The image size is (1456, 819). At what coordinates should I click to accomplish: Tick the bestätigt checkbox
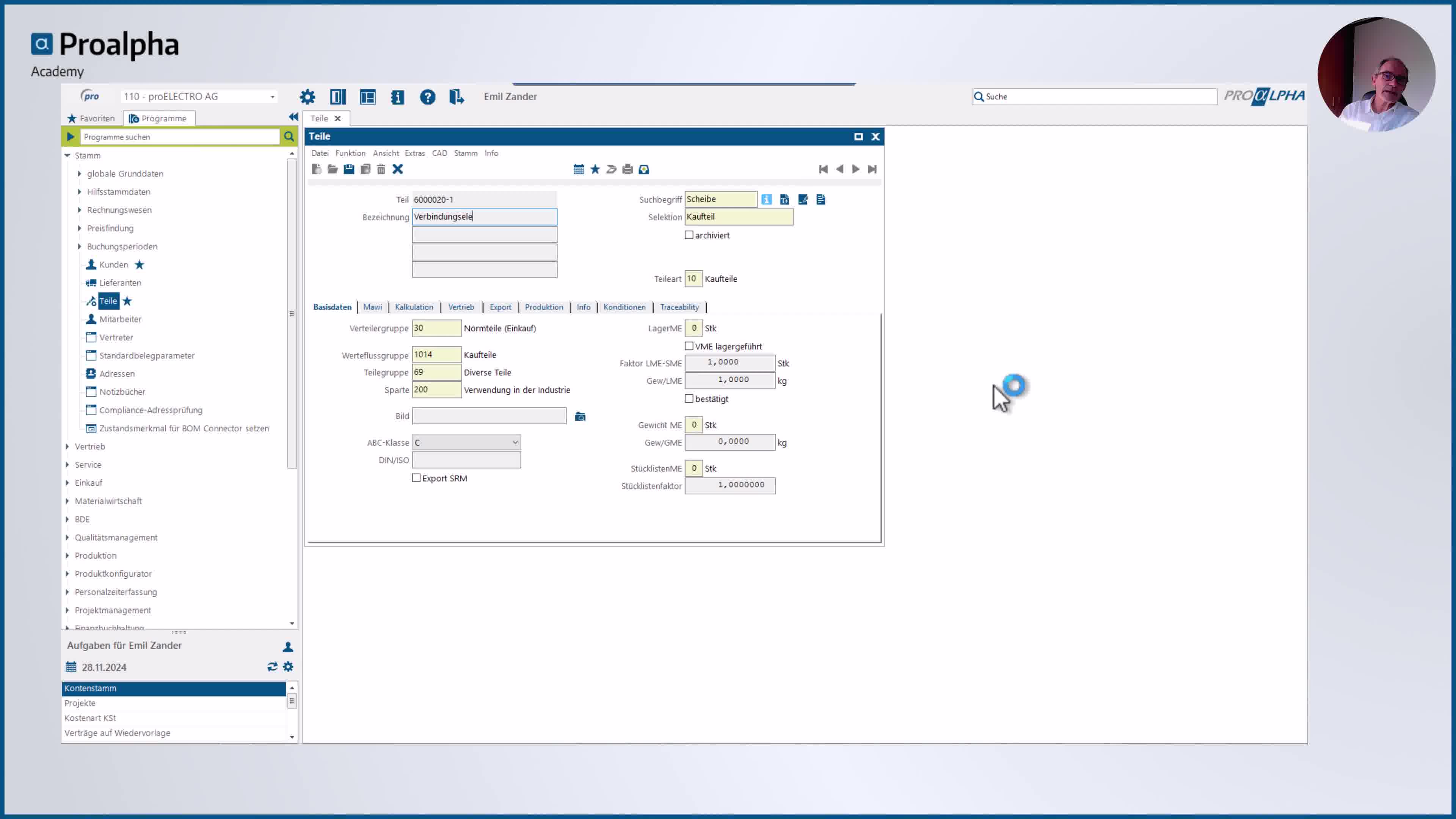689,399
